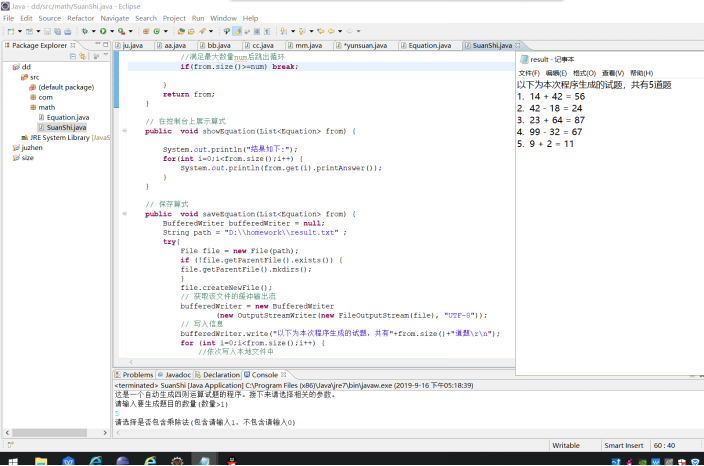704x466 pixels.
Task: Click the Javadoc tab
Action: pyautogui.click(x=178, y=375)
